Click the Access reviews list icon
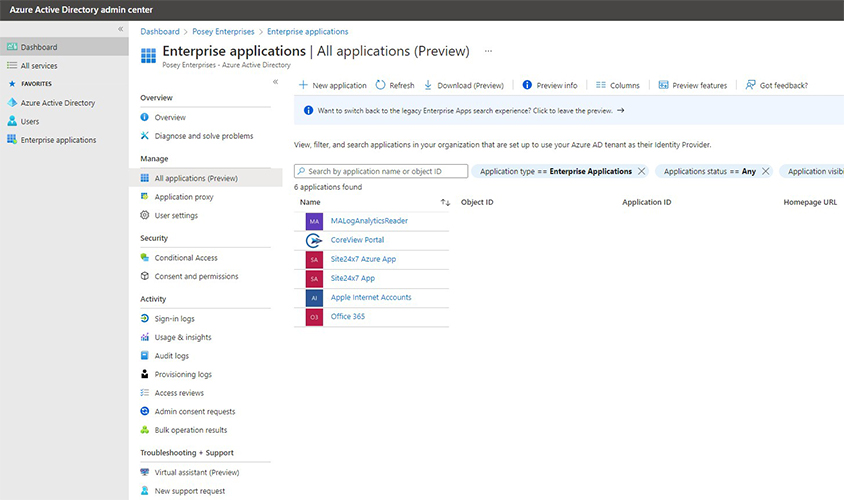844x500 pixels. click(144, 392)
